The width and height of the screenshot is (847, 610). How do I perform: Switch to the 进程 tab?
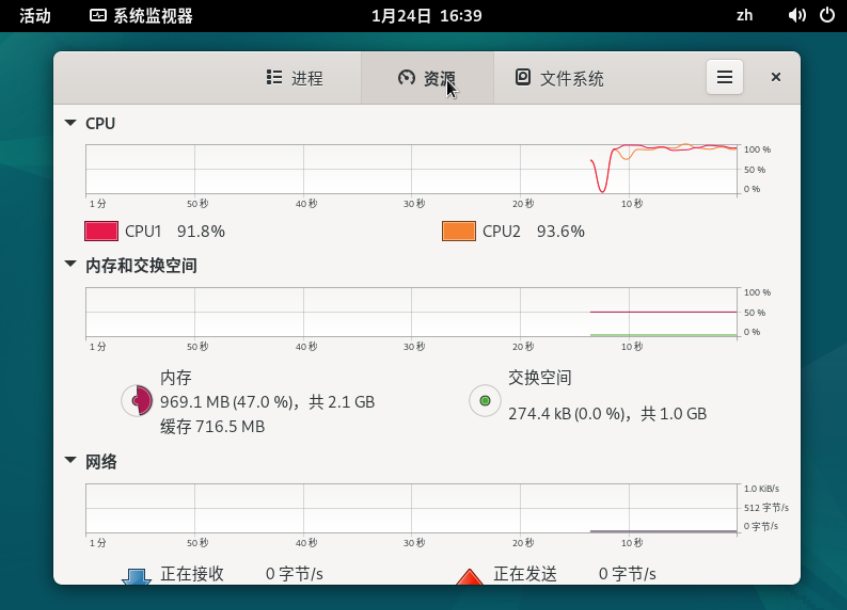coord(295,78)
